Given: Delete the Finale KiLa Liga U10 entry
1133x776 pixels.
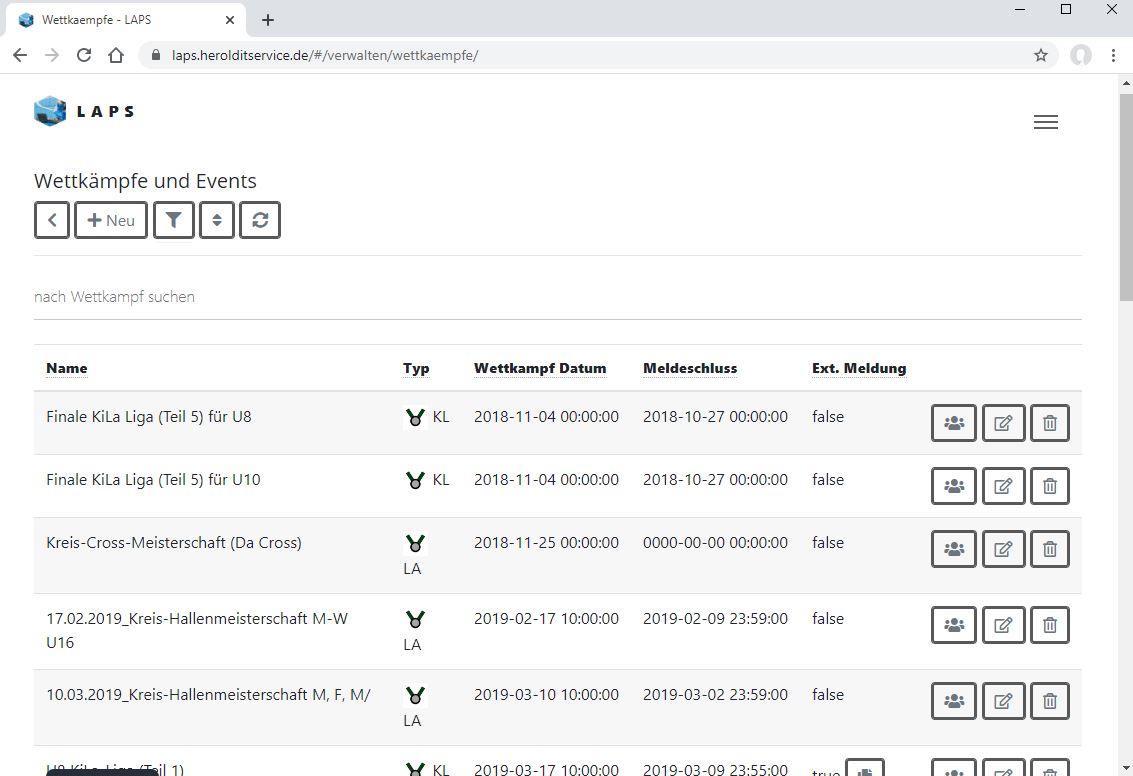Looking at the screenshot, I should (x=1050, y=486).
